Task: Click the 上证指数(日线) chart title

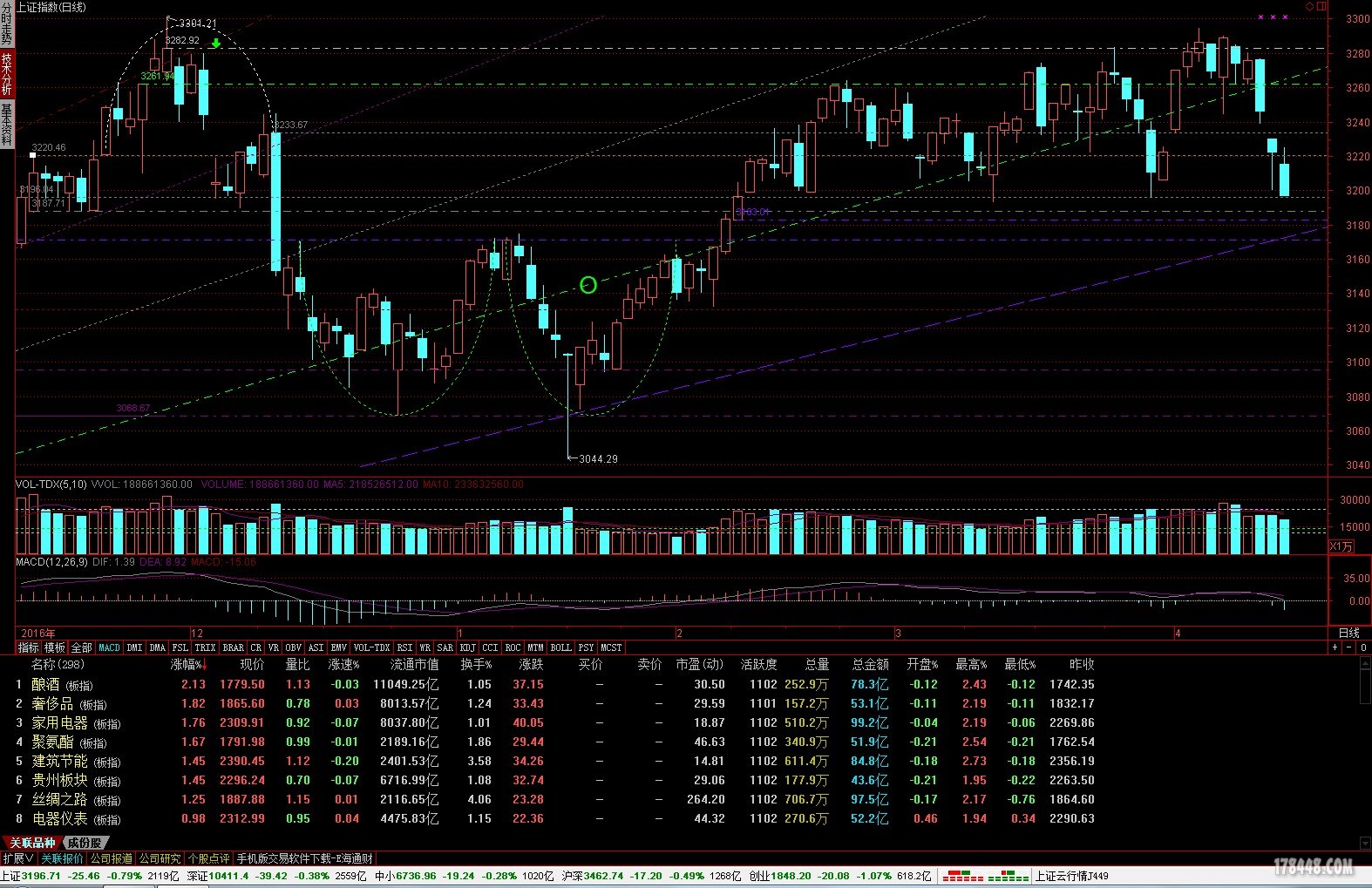Action: click(51, 7)
